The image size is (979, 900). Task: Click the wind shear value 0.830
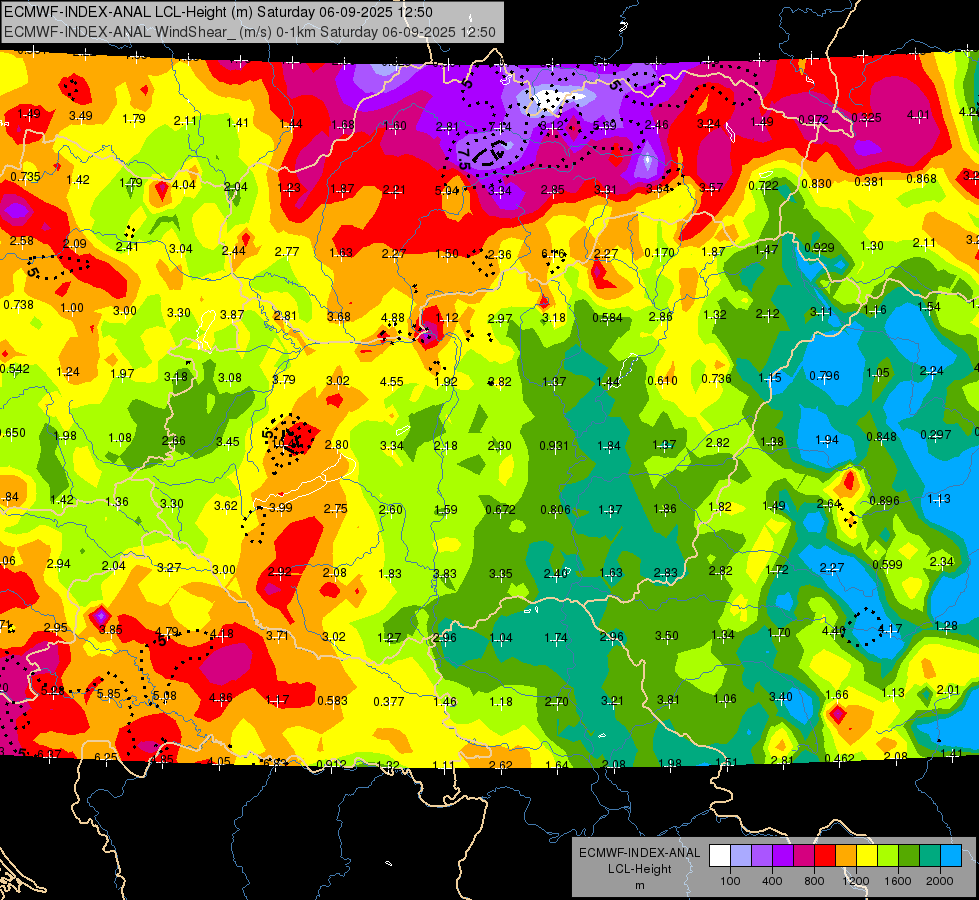click(817, 184)
